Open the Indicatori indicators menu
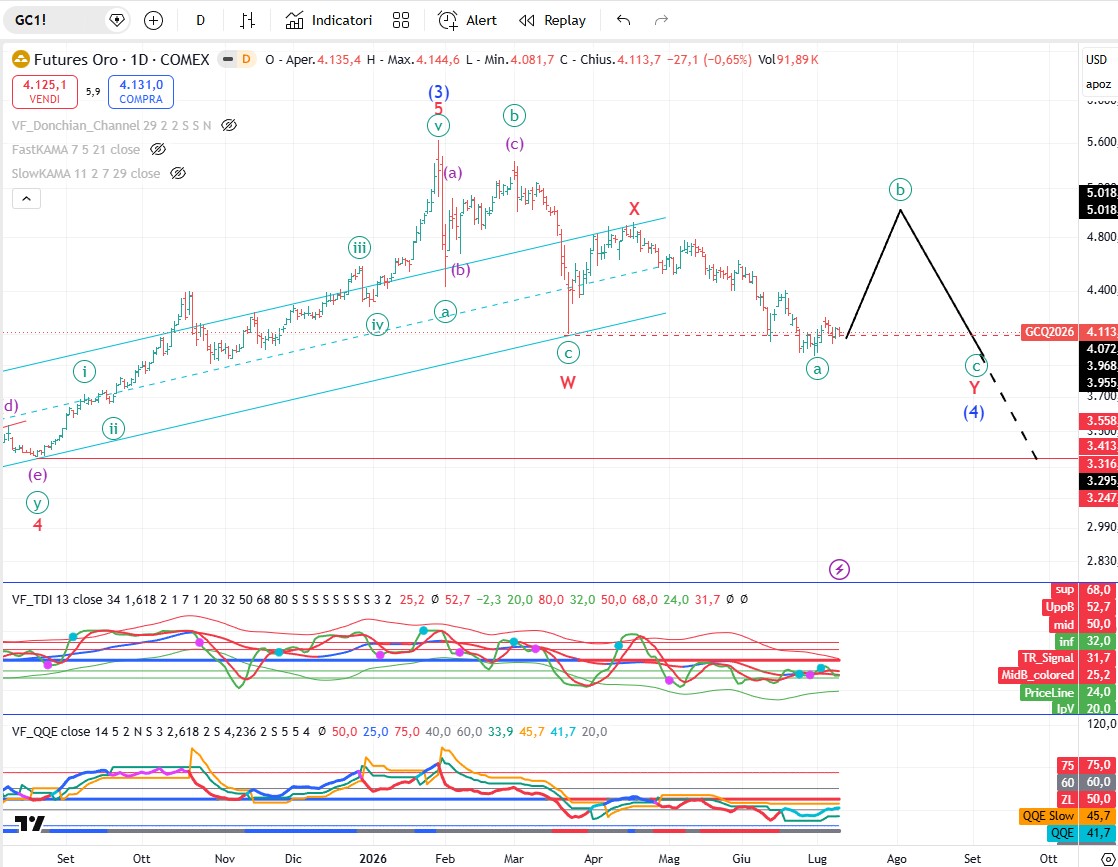1118x867 pixels. coord(329,21)
